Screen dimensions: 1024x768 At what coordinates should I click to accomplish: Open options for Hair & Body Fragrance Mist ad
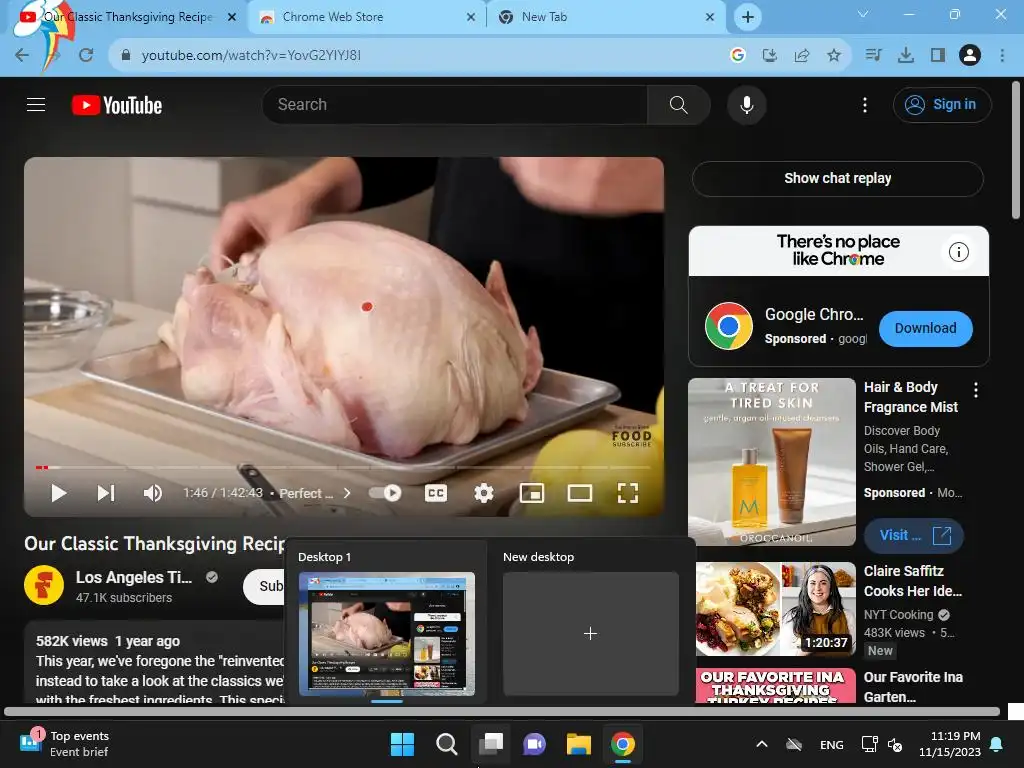click(976, 390)
